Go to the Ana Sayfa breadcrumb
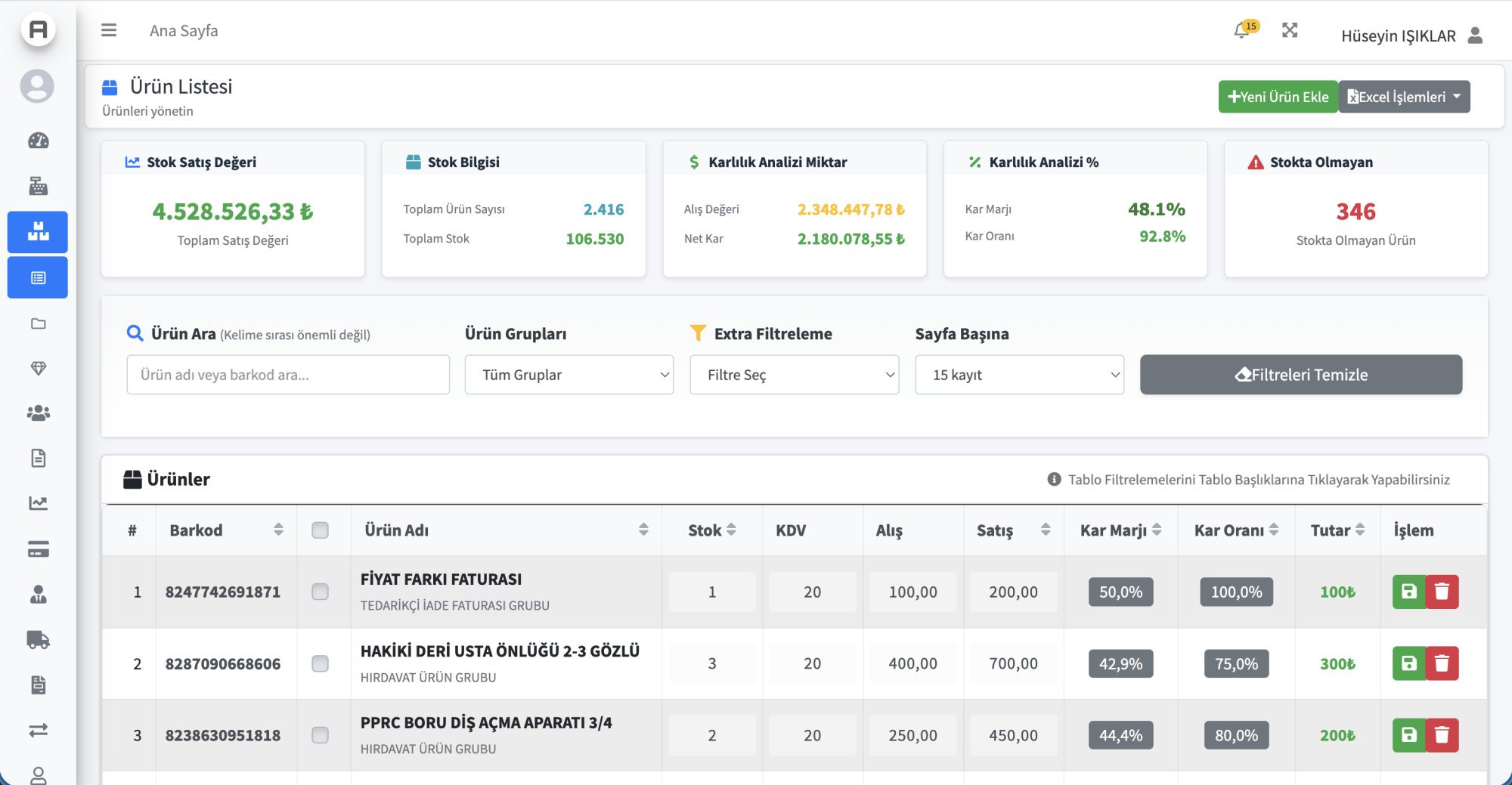Image resolution: width=1512 pixels, height=785 pixels. tap(184, 31)
